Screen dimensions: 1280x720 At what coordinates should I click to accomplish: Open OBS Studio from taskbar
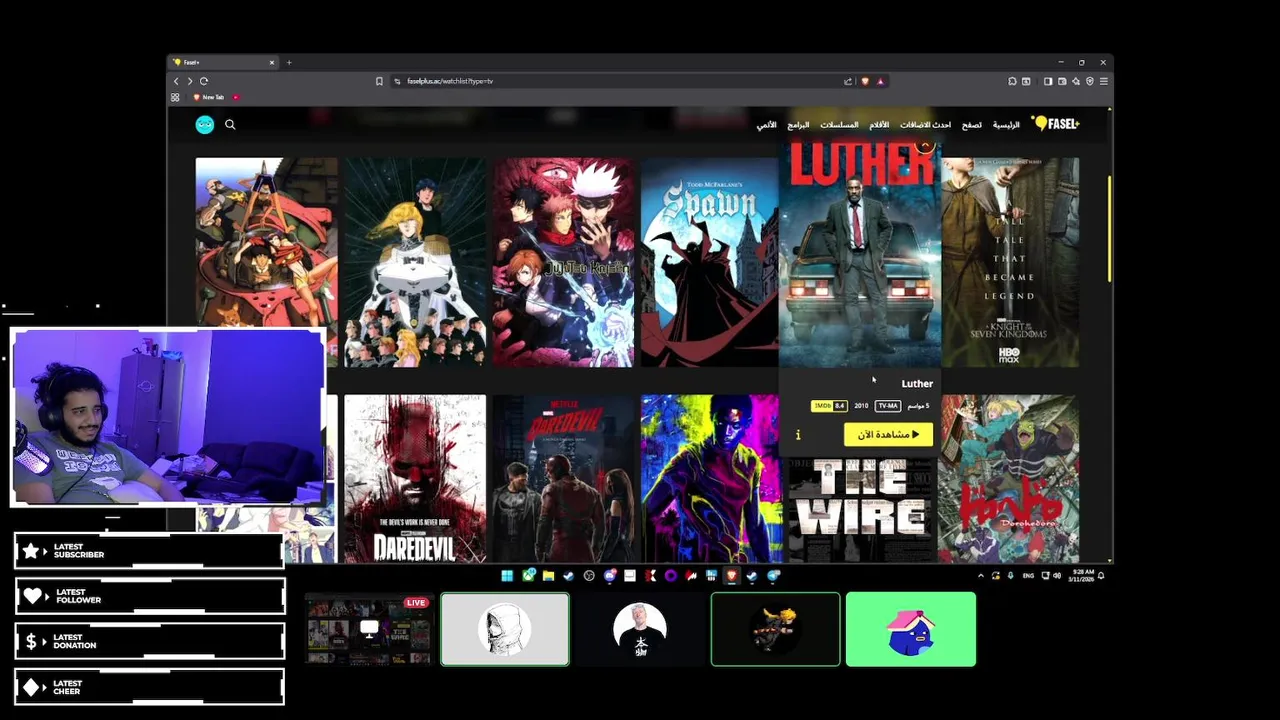(x=589, y=576)
